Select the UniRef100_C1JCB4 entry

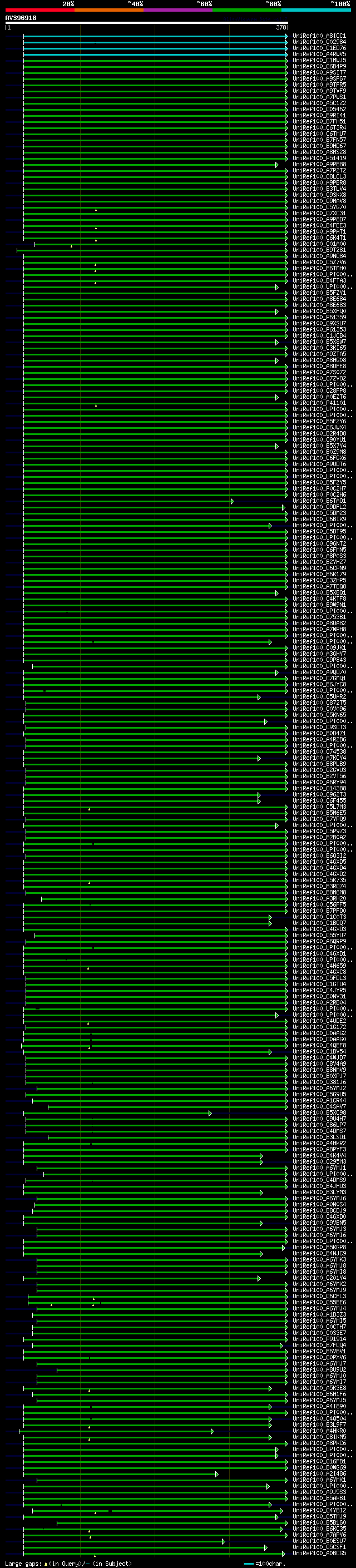tap(319, 336)
